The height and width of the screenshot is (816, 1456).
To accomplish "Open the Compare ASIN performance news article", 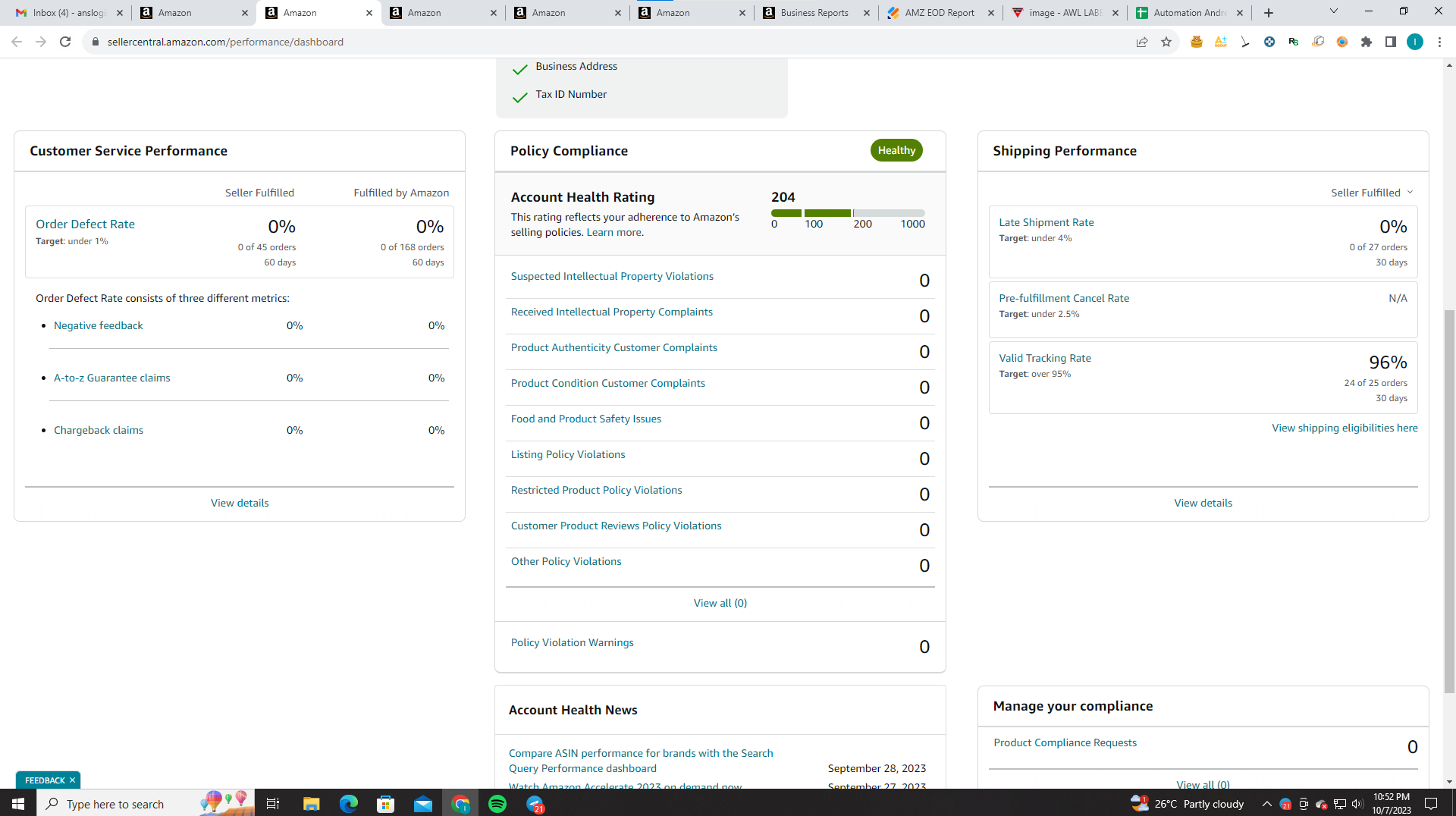I will tap(641, 761).
